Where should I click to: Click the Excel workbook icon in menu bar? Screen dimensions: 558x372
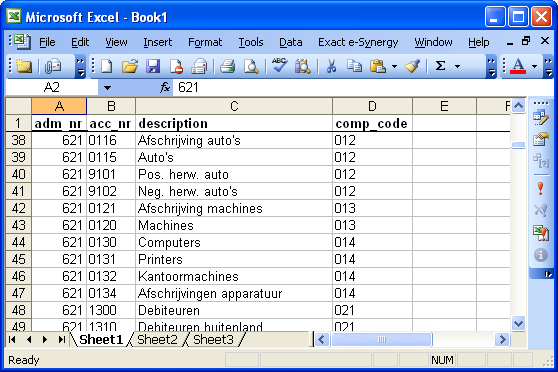[x=22, y=42]
